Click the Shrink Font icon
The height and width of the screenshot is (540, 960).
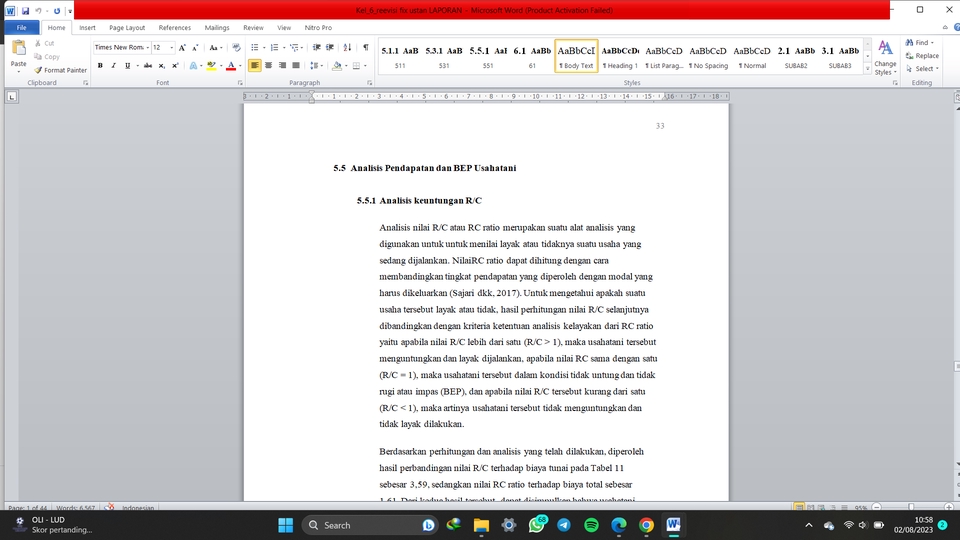point(195,47)
